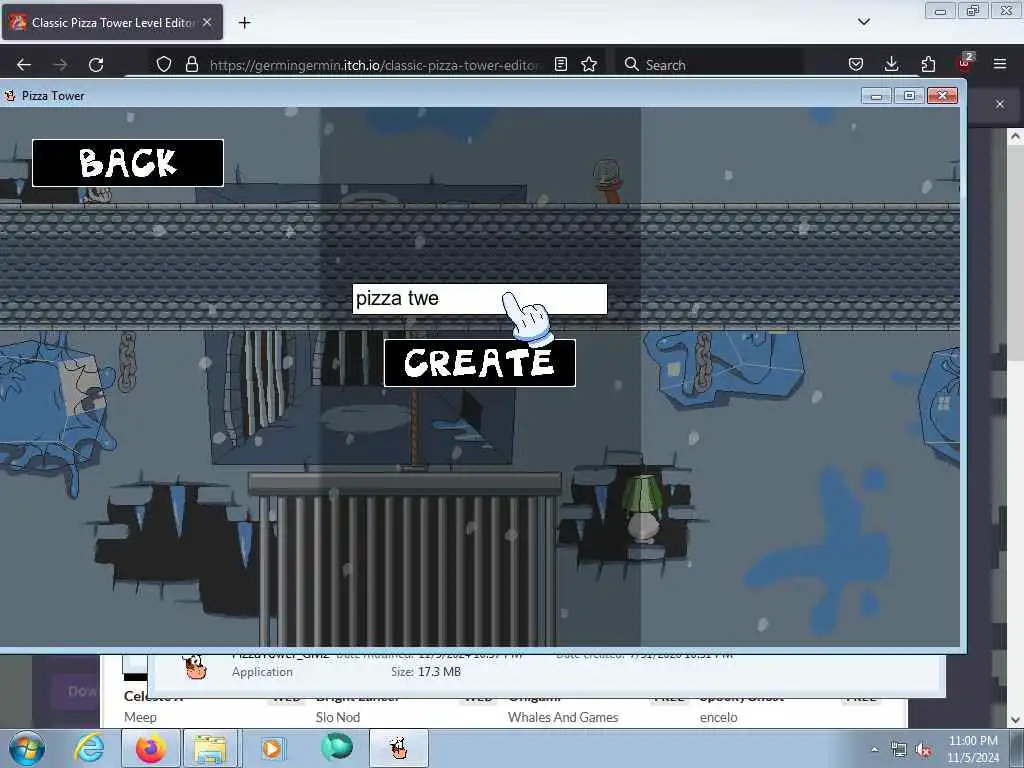Show hidden system tray icons
This screenshot has width=1024, height=768.
coord(874,749)
